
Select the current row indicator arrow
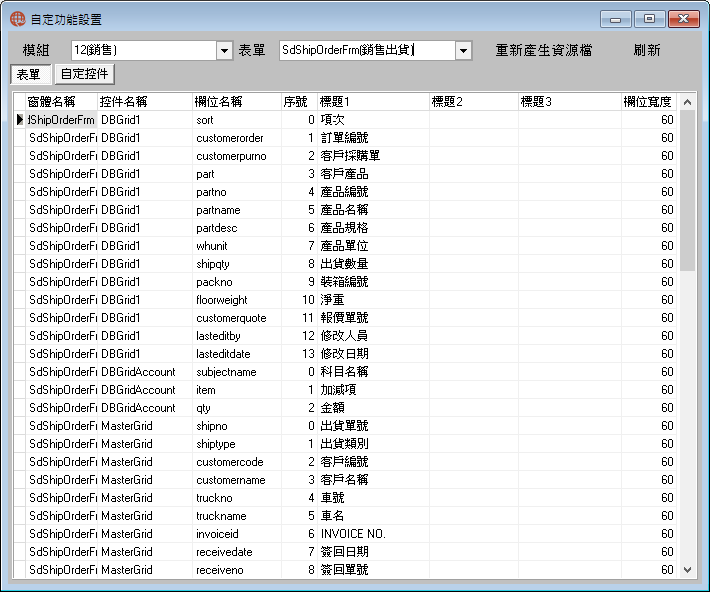(x=19, y=120)
